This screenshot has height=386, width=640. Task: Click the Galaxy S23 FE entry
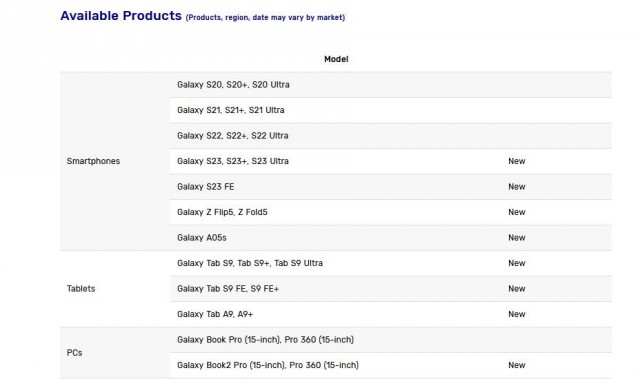[205, 187]
